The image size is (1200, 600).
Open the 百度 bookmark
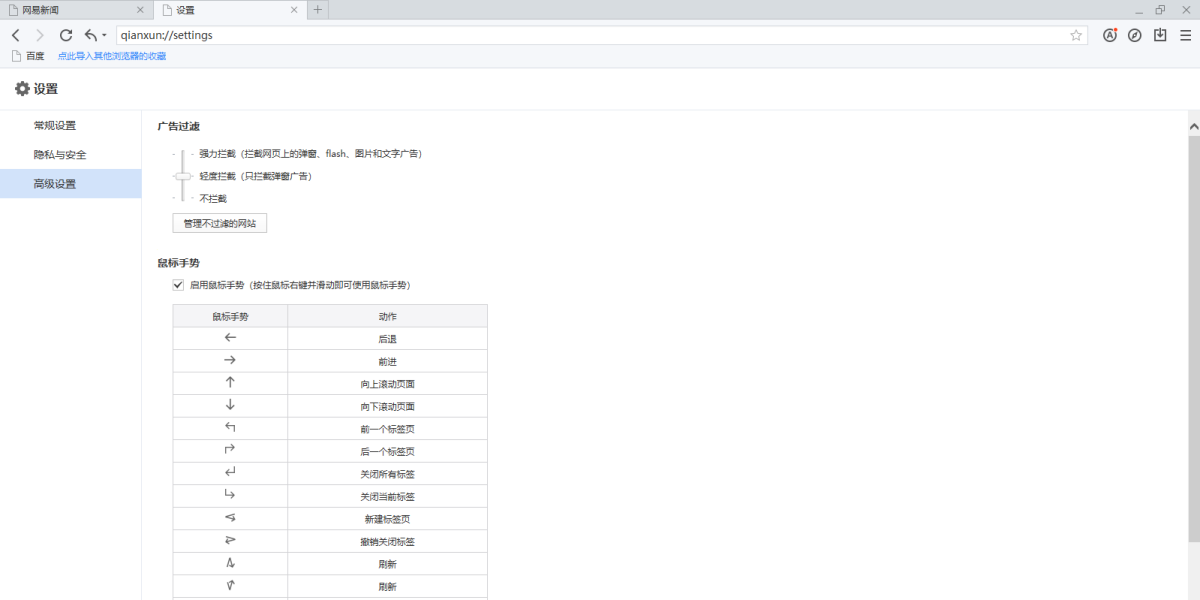[x=28, y=56]
